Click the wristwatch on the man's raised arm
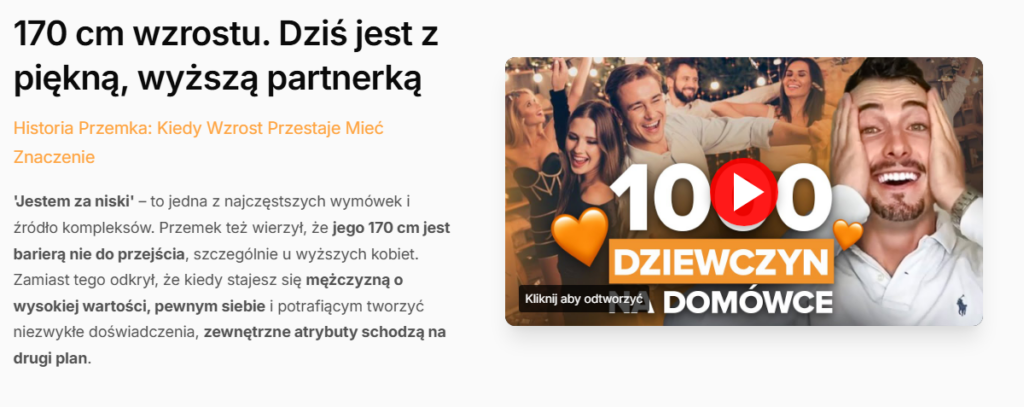 coord(963,204)
